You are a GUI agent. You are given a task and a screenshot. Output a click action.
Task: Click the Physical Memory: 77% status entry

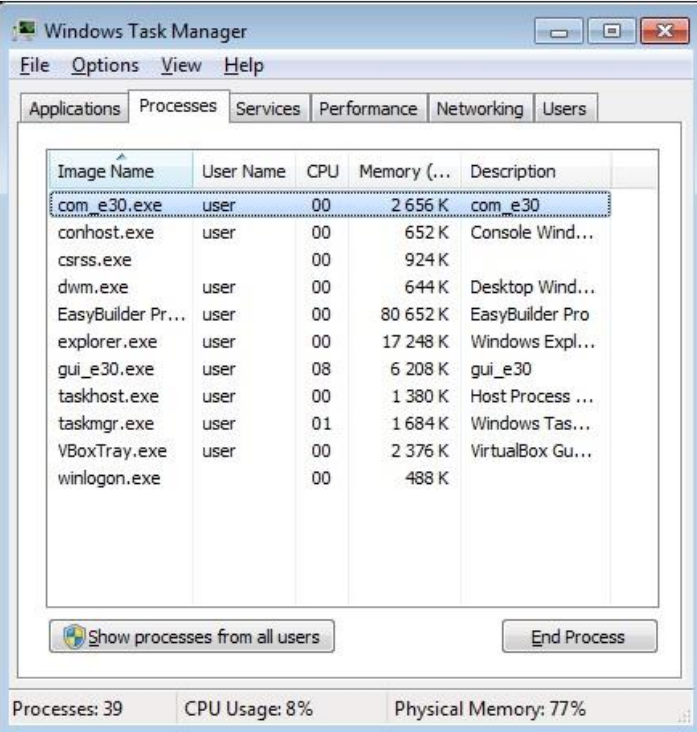490,709
